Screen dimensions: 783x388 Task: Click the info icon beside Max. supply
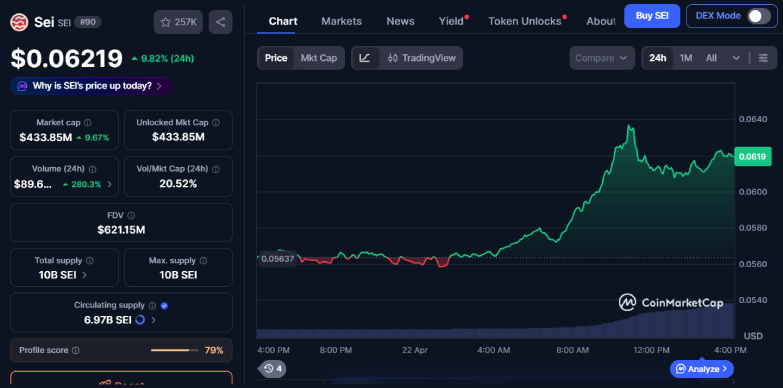(x=204, y=261)
